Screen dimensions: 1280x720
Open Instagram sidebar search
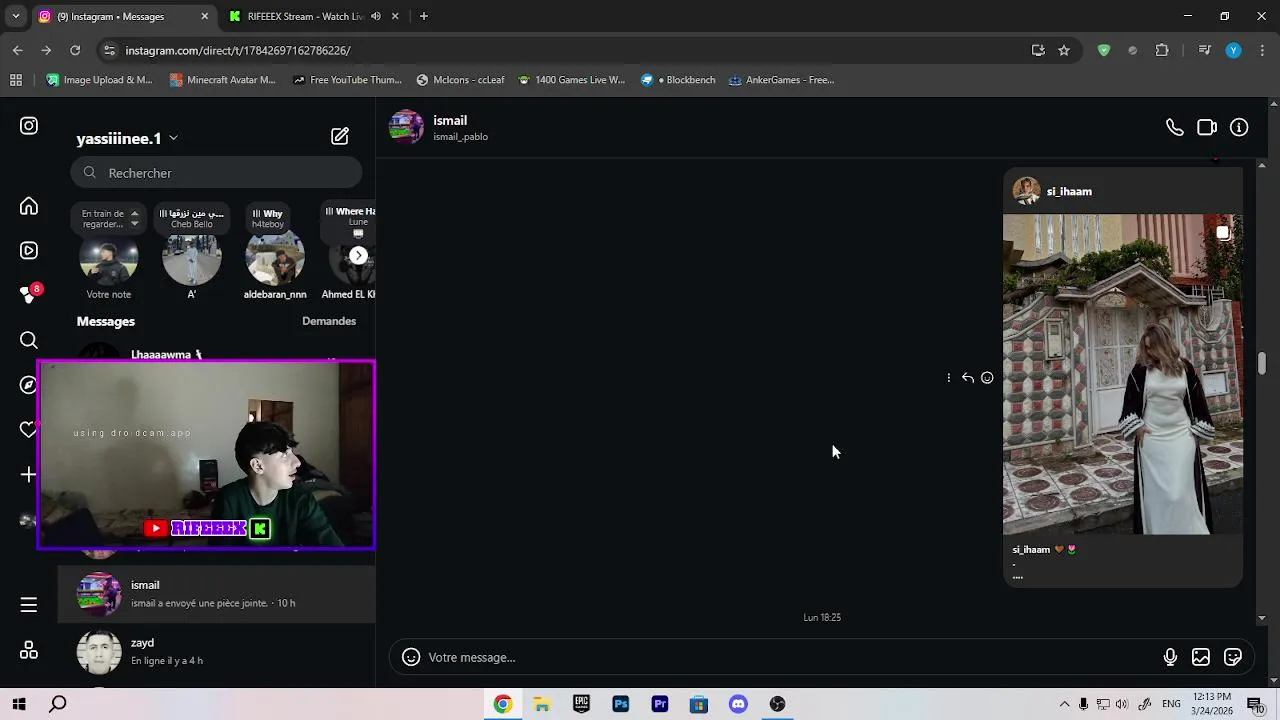29,340
